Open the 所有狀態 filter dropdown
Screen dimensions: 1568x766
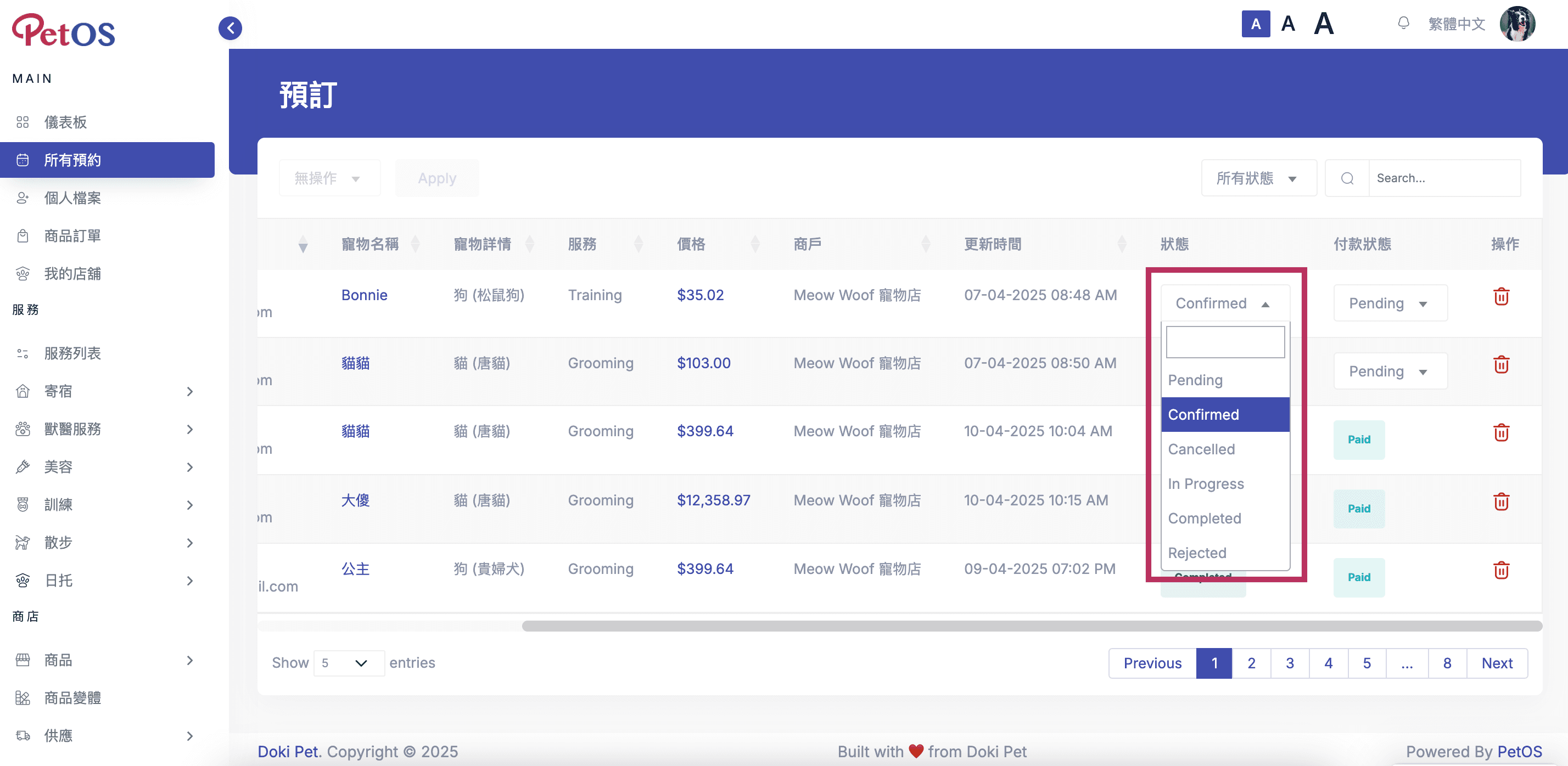tap(1258, 178)
